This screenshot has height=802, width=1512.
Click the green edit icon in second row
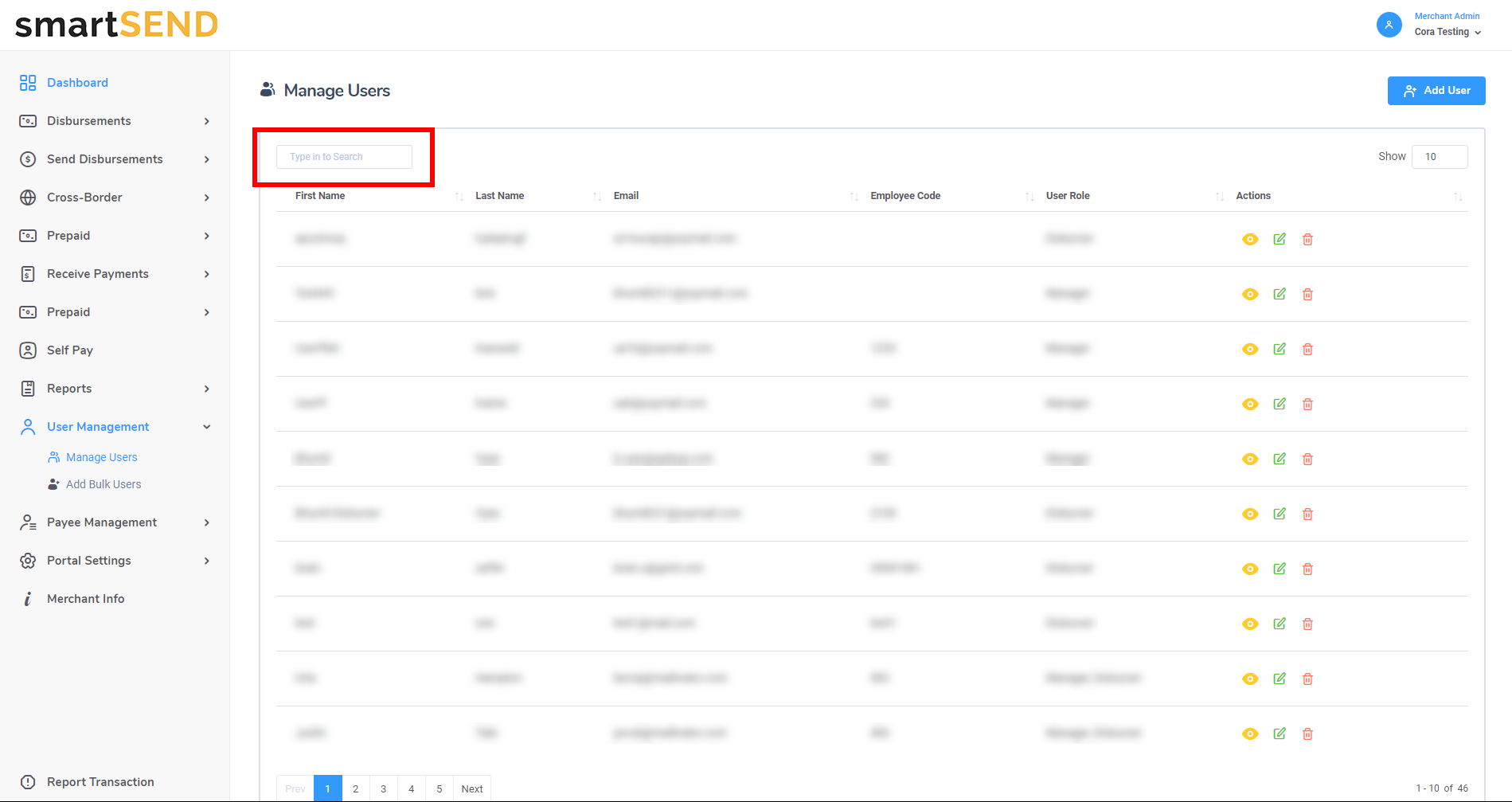click(x=1280, y=294)
